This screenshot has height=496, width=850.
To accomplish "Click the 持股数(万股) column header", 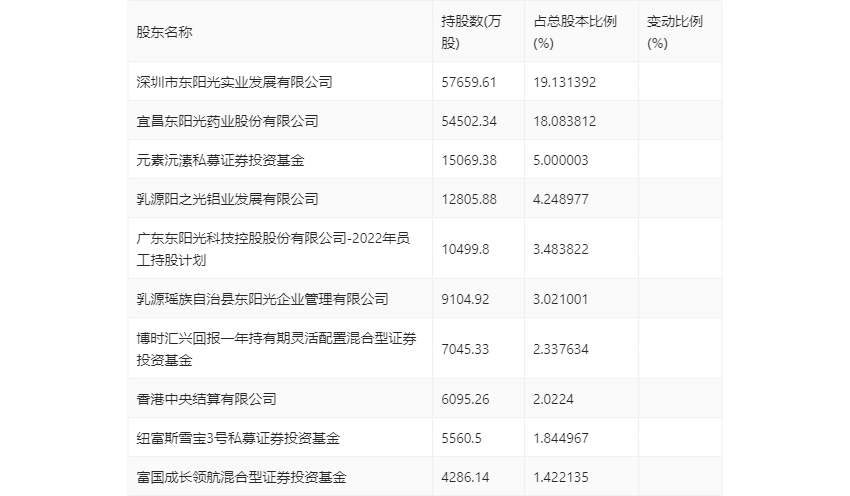I will 471,32.
